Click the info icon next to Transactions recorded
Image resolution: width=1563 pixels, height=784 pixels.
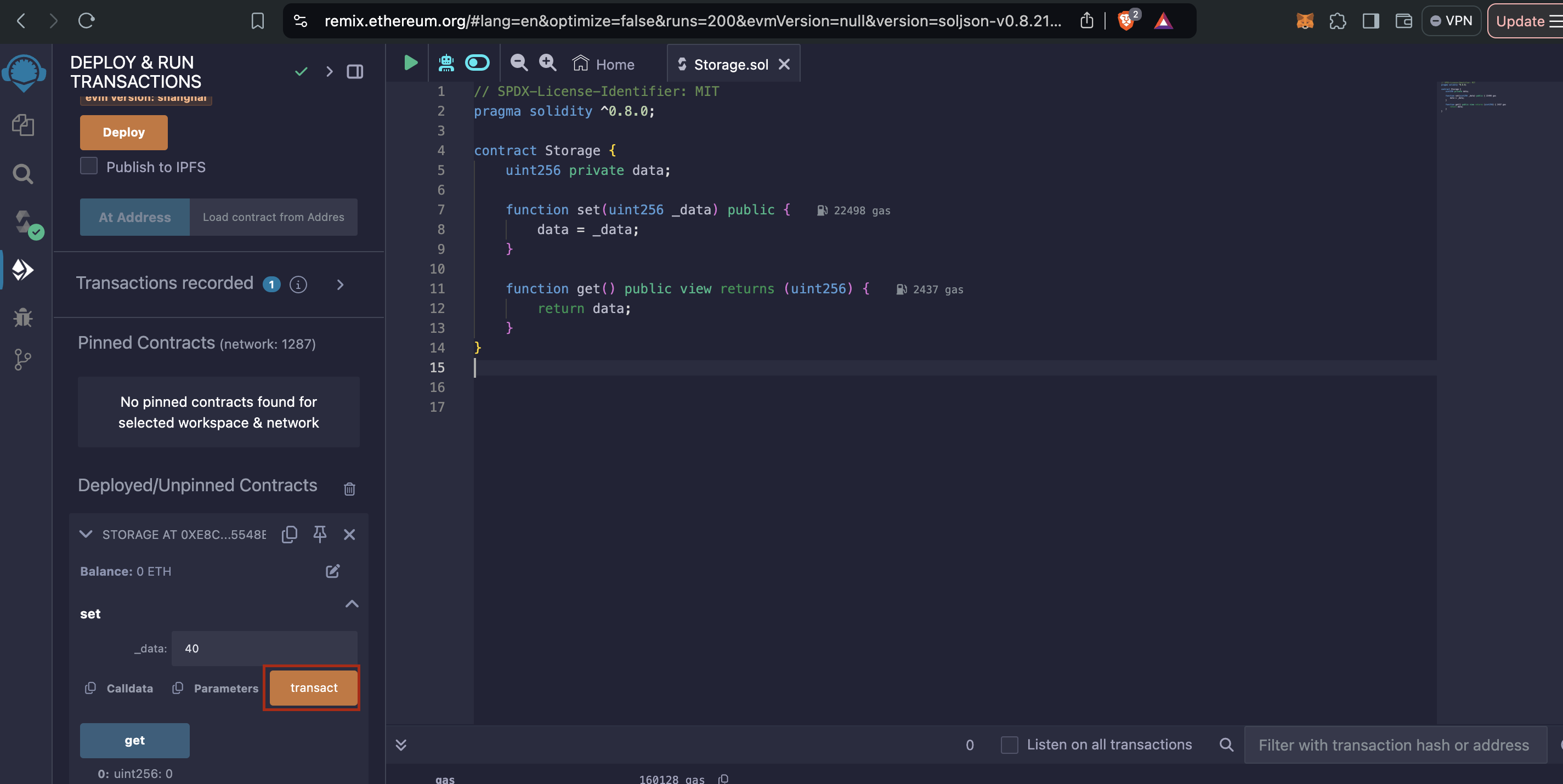pos(298,285)
